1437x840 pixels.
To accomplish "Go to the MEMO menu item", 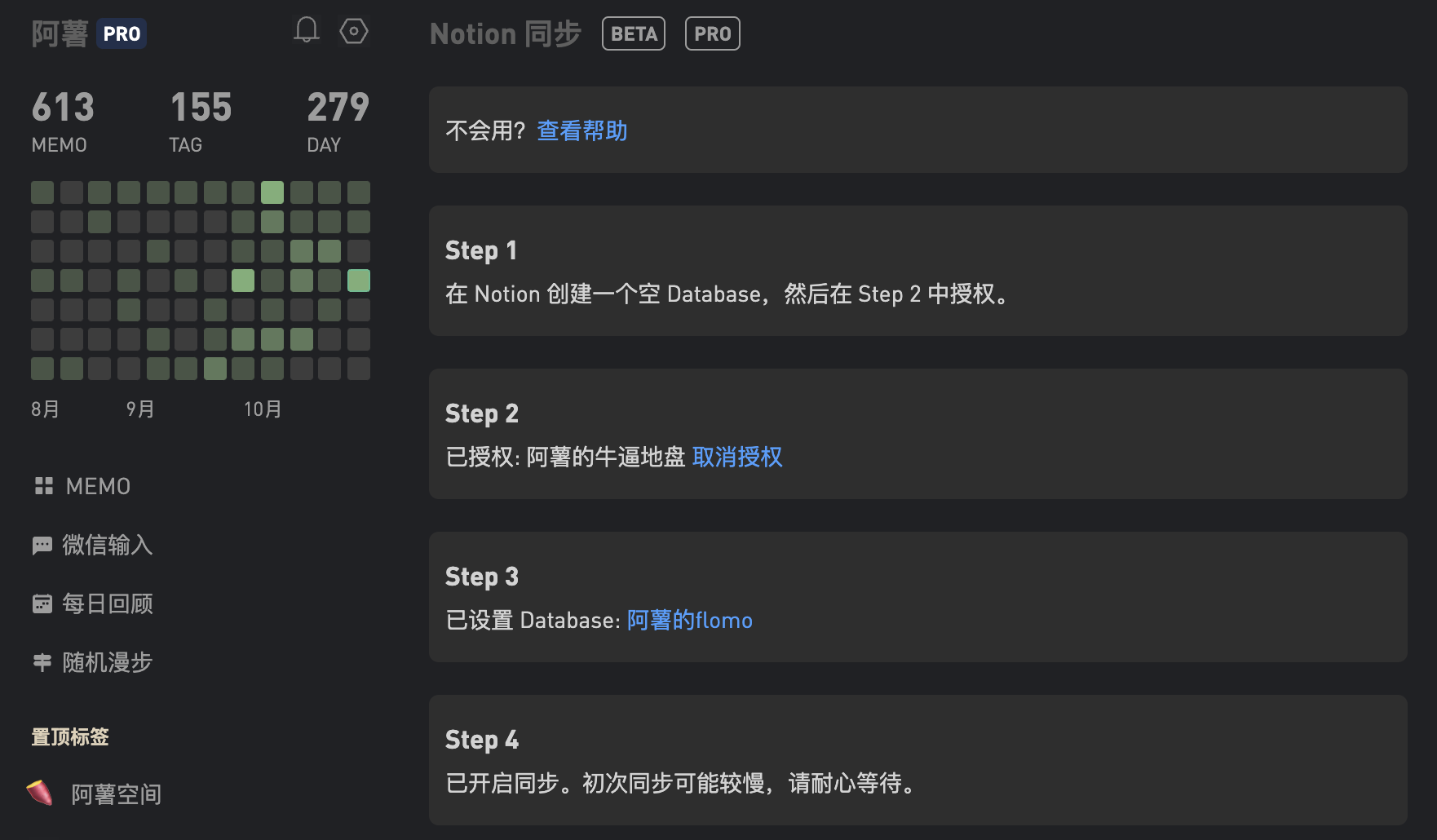I will 98,487.
